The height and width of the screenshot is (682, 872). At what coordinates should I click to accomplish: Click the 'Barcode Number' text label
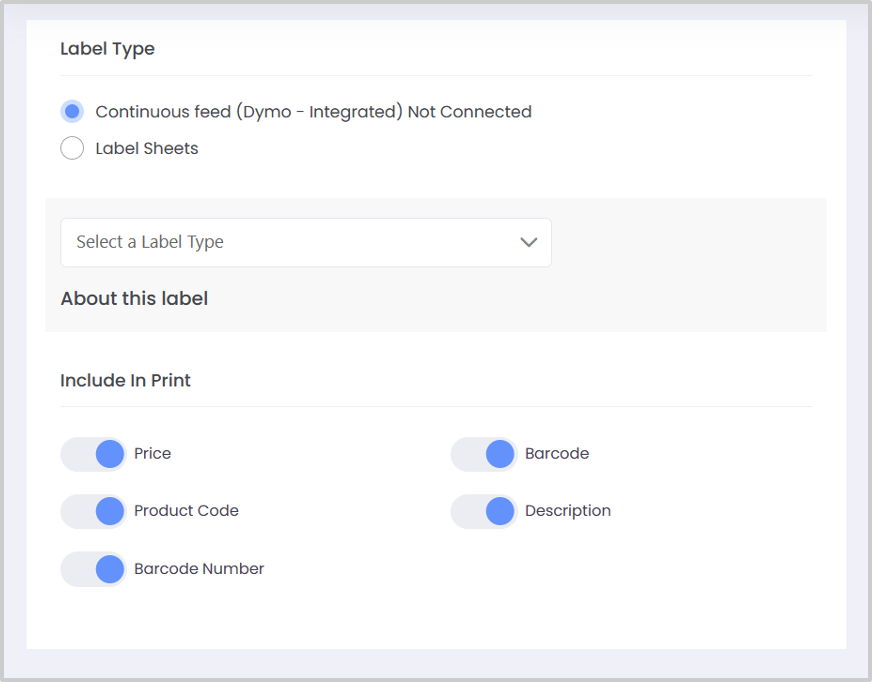pyautogui.click(x=199, y=569)
